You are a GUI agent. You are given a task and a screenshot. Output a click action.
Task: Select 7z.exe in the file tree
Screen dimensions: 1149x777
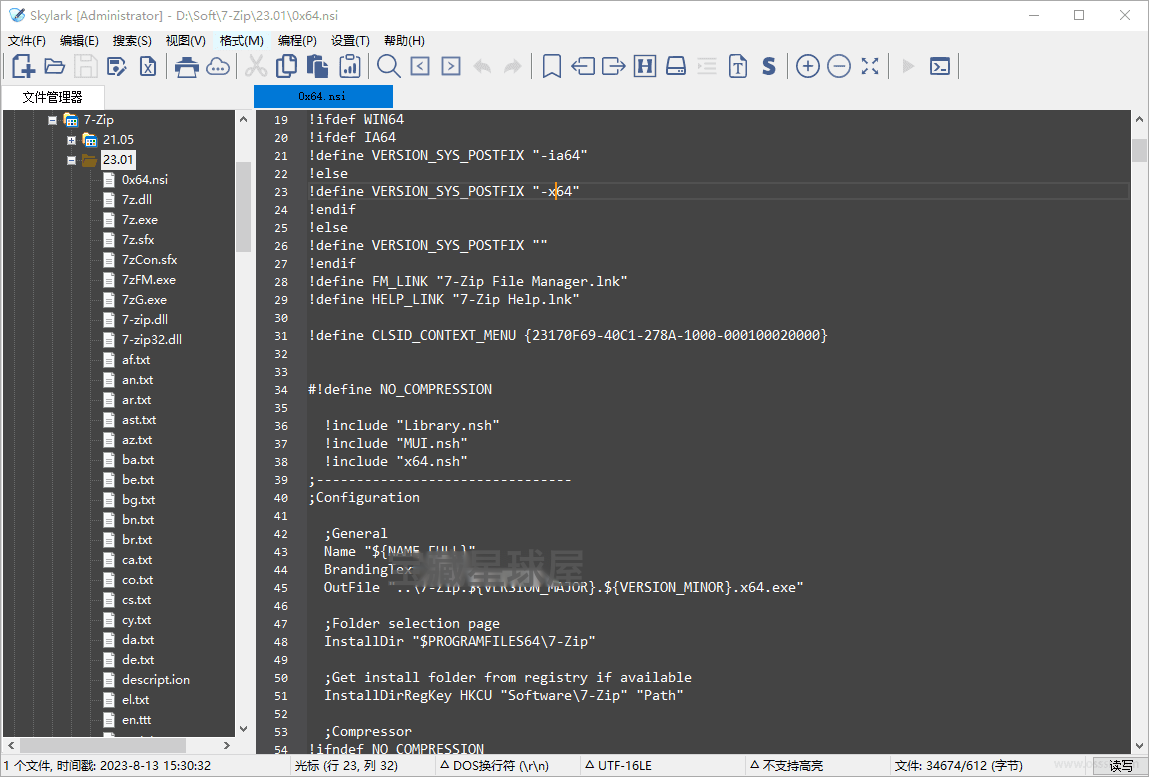point(139,220)
